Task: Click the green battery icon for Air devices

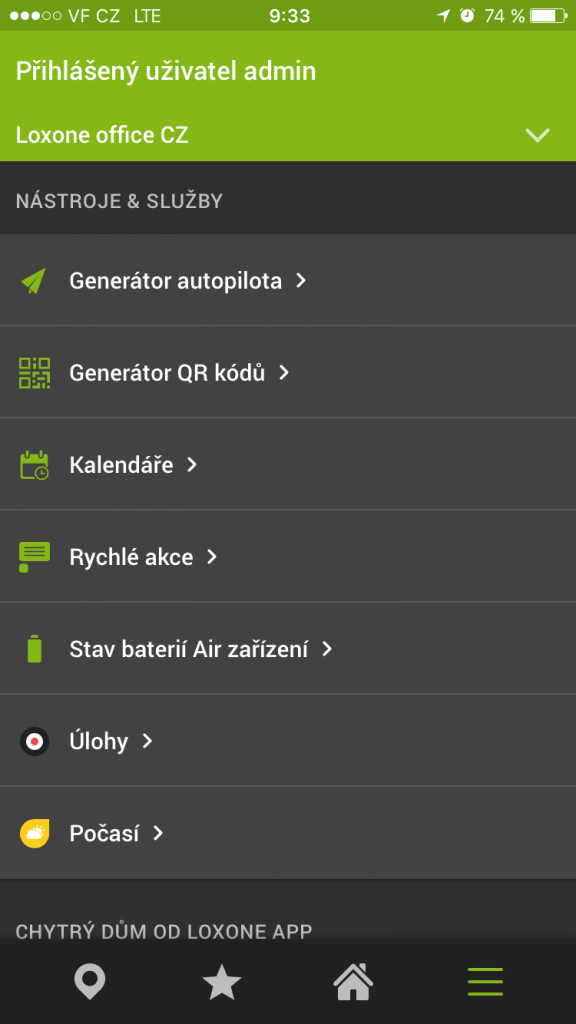Action: point(33,649)
